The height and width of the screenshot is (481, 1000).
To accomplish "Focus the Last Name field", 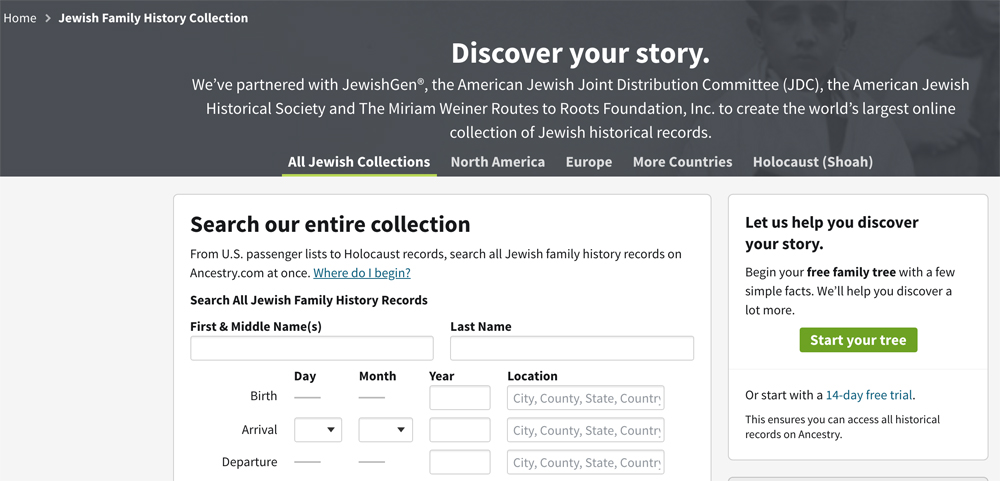I will point(572,348).
